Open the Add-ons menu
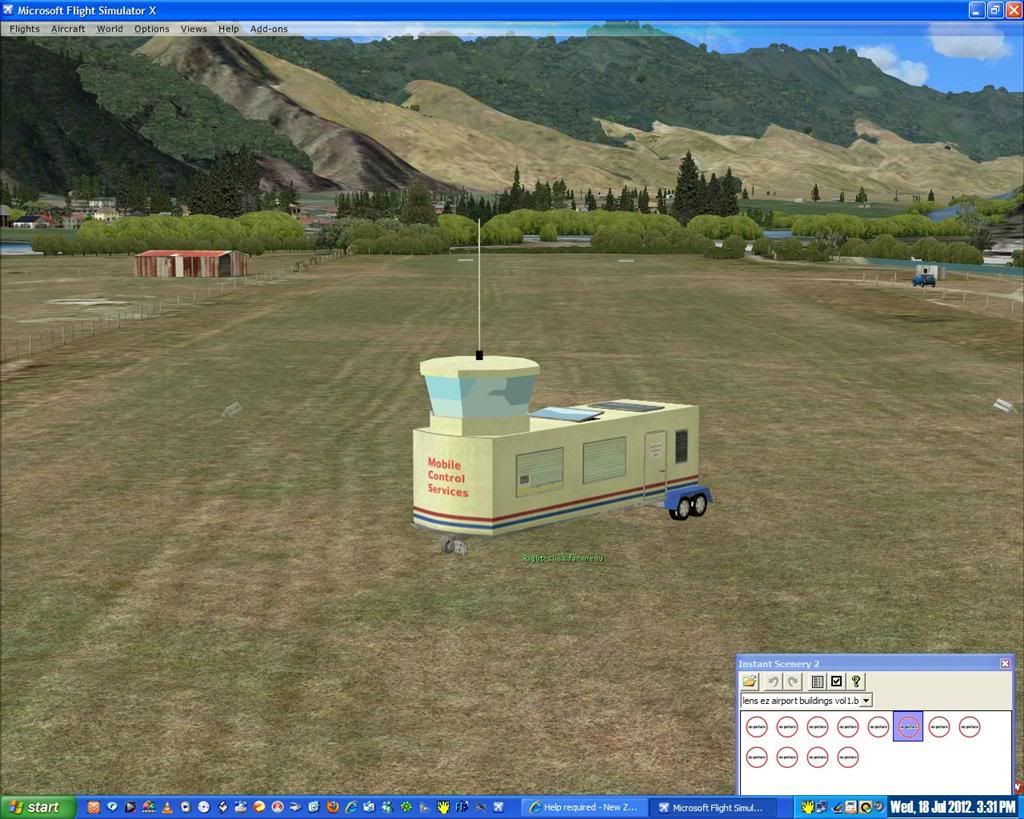 click(269, 29)
